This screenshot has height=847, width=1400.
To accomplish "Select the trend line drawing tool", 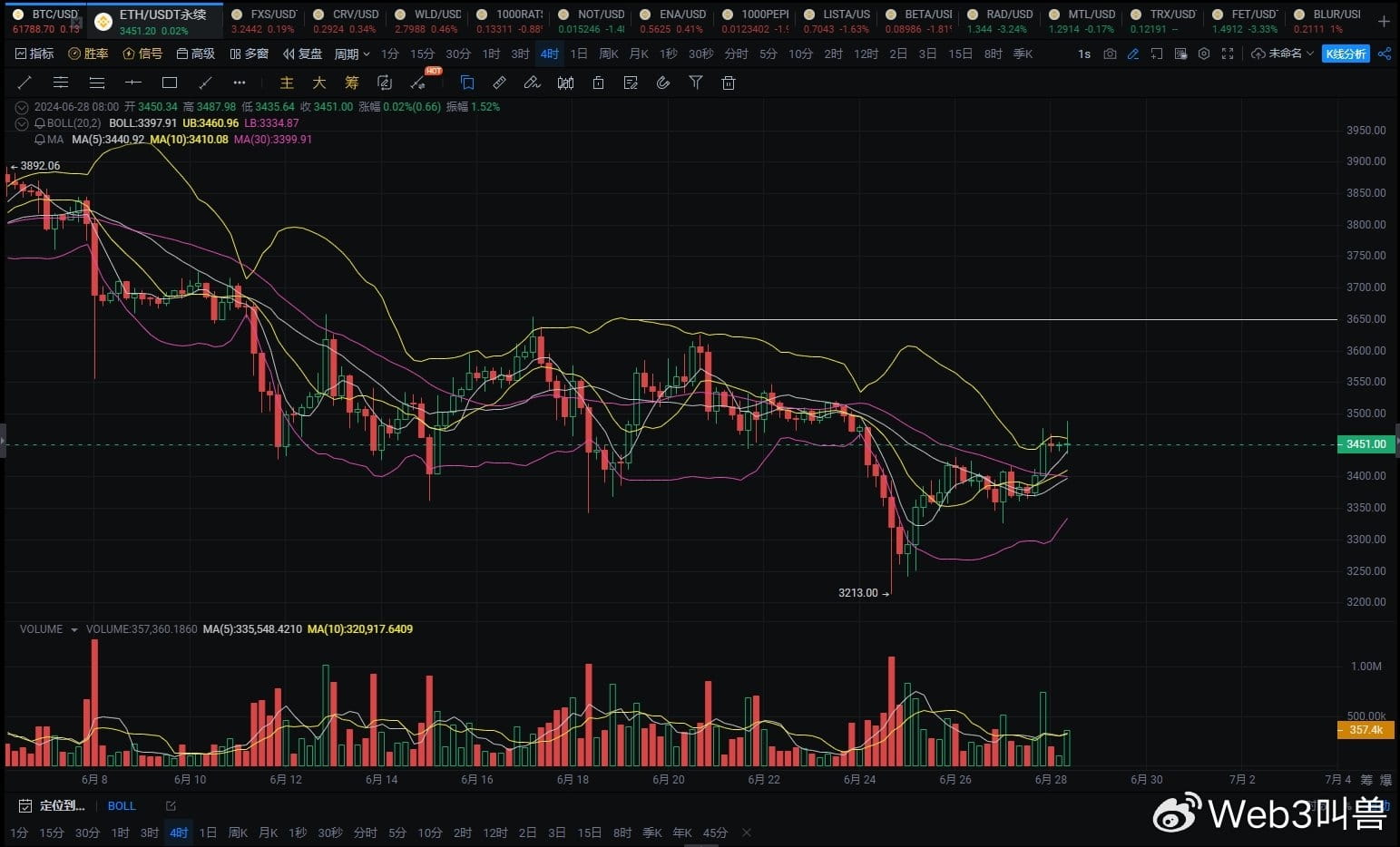I will pos(24,83).
